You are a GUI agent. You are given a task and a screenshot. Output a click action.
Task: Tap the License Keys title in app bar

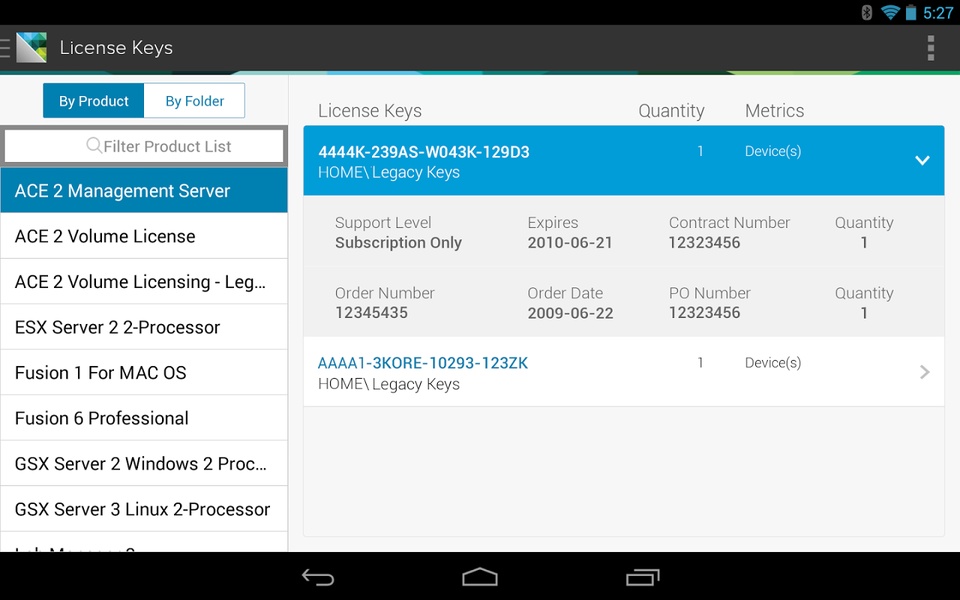coord(116,48)
